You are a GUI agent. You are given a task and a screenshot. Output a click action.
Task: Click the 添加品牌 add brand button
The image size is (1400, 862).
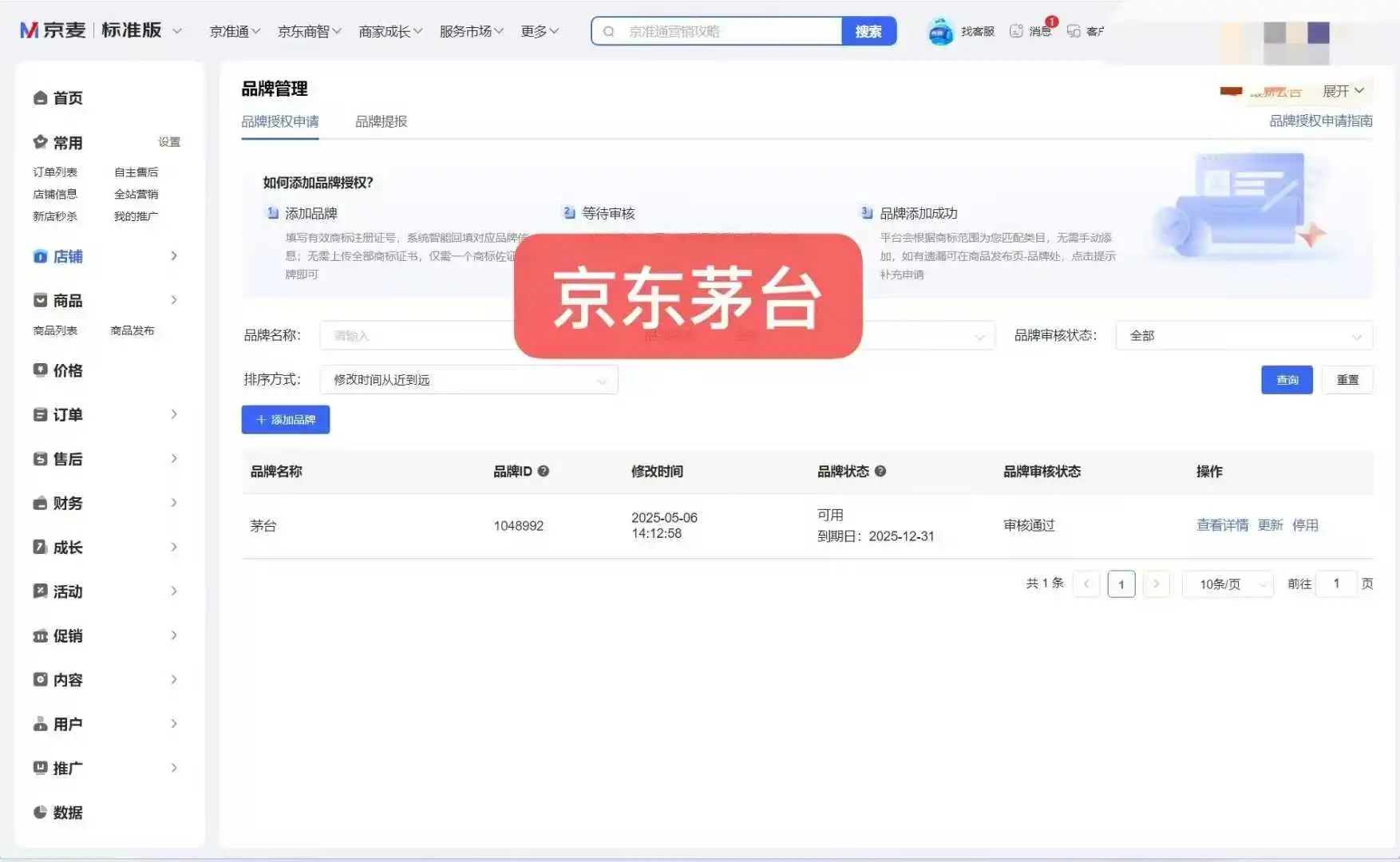click(285, 420)
